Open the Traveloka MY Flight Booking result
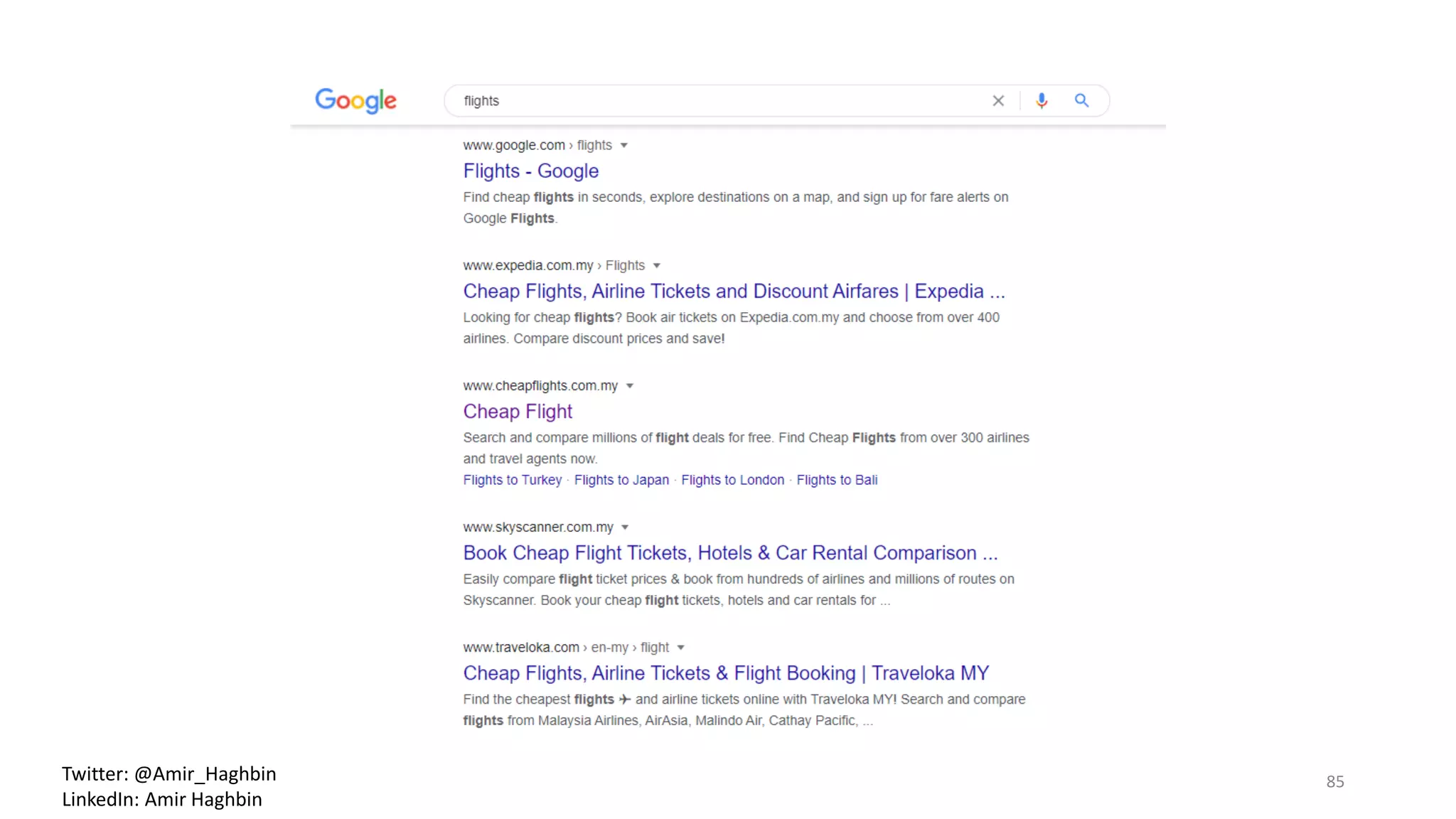The width and height of the screenshot is (1456, 819). point(726,673)
